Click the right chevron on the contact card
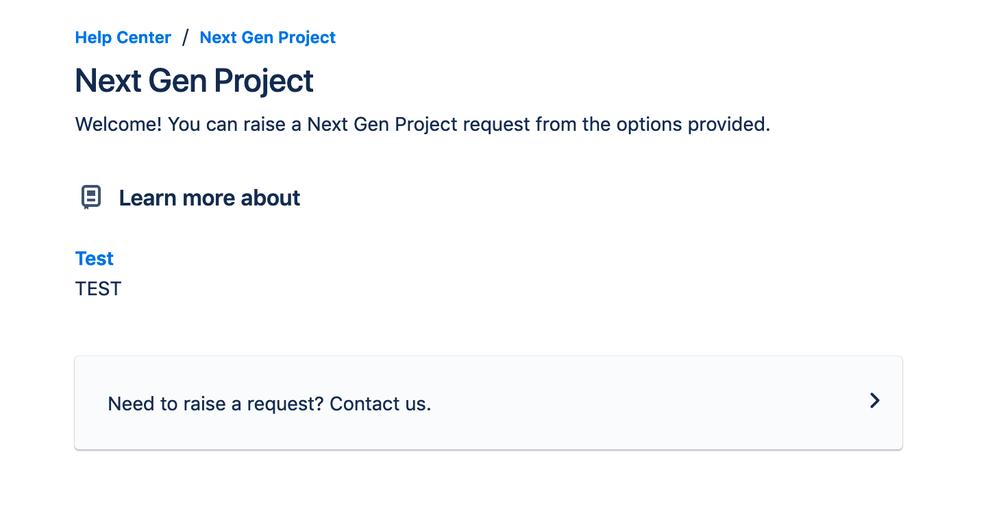The image size is (999, 522). [x=874, y=401]
